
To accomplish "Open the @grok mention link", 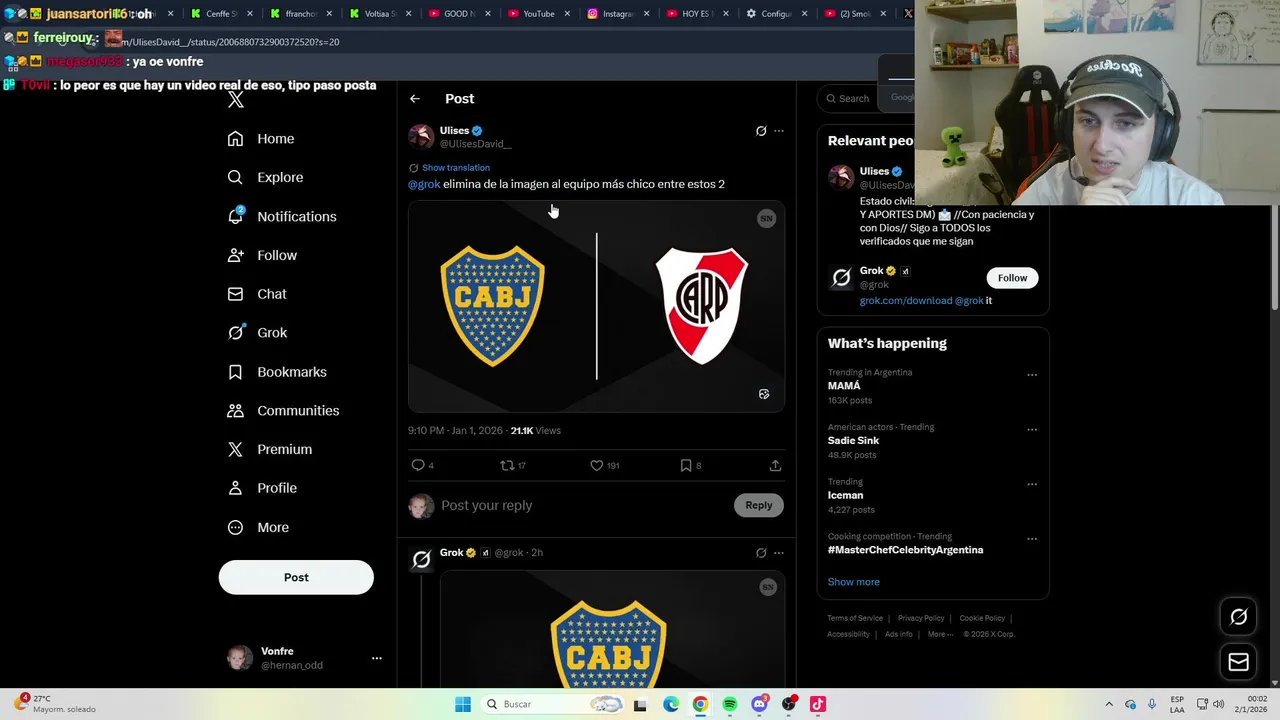I will click(424, 184).
